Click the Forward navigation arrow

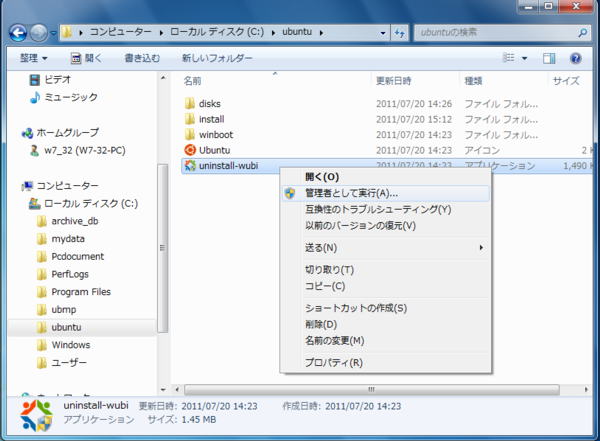(x=39, y=33)
